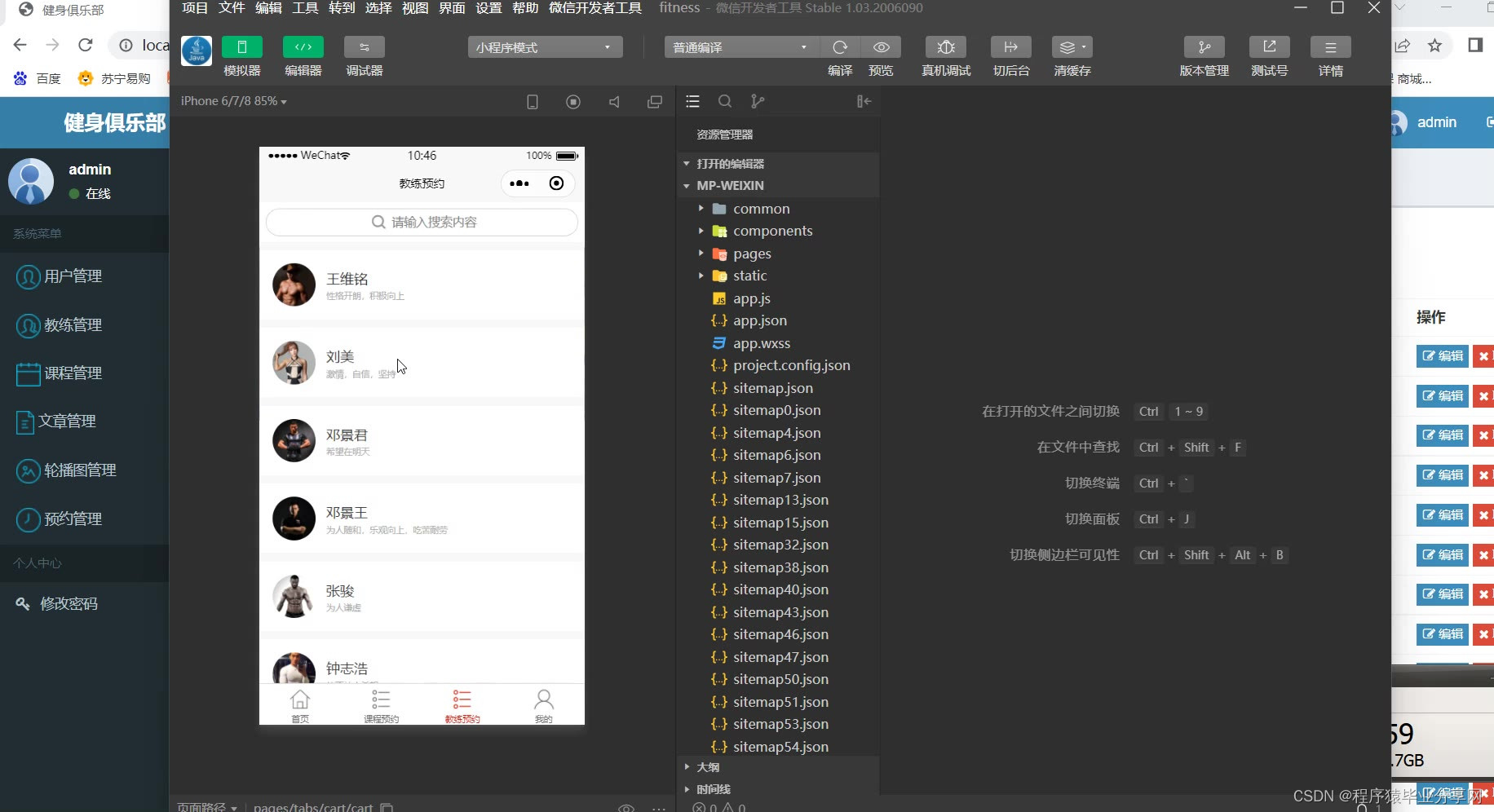Open the app.wxss file
Viewport: 1494px width, 812px height.
tap(778, 343)
